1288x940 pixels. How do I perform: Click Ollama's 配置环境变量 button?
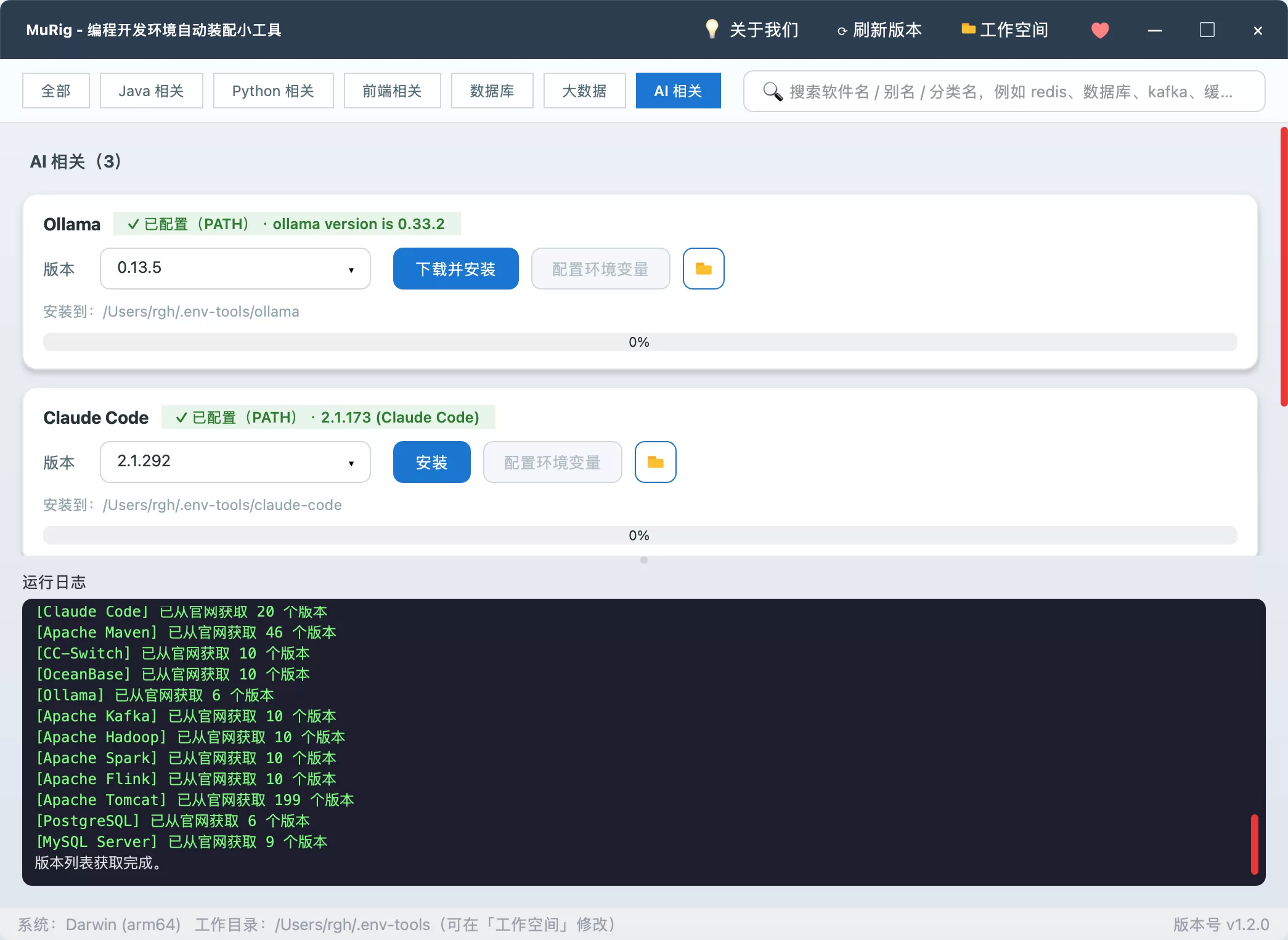600,269
